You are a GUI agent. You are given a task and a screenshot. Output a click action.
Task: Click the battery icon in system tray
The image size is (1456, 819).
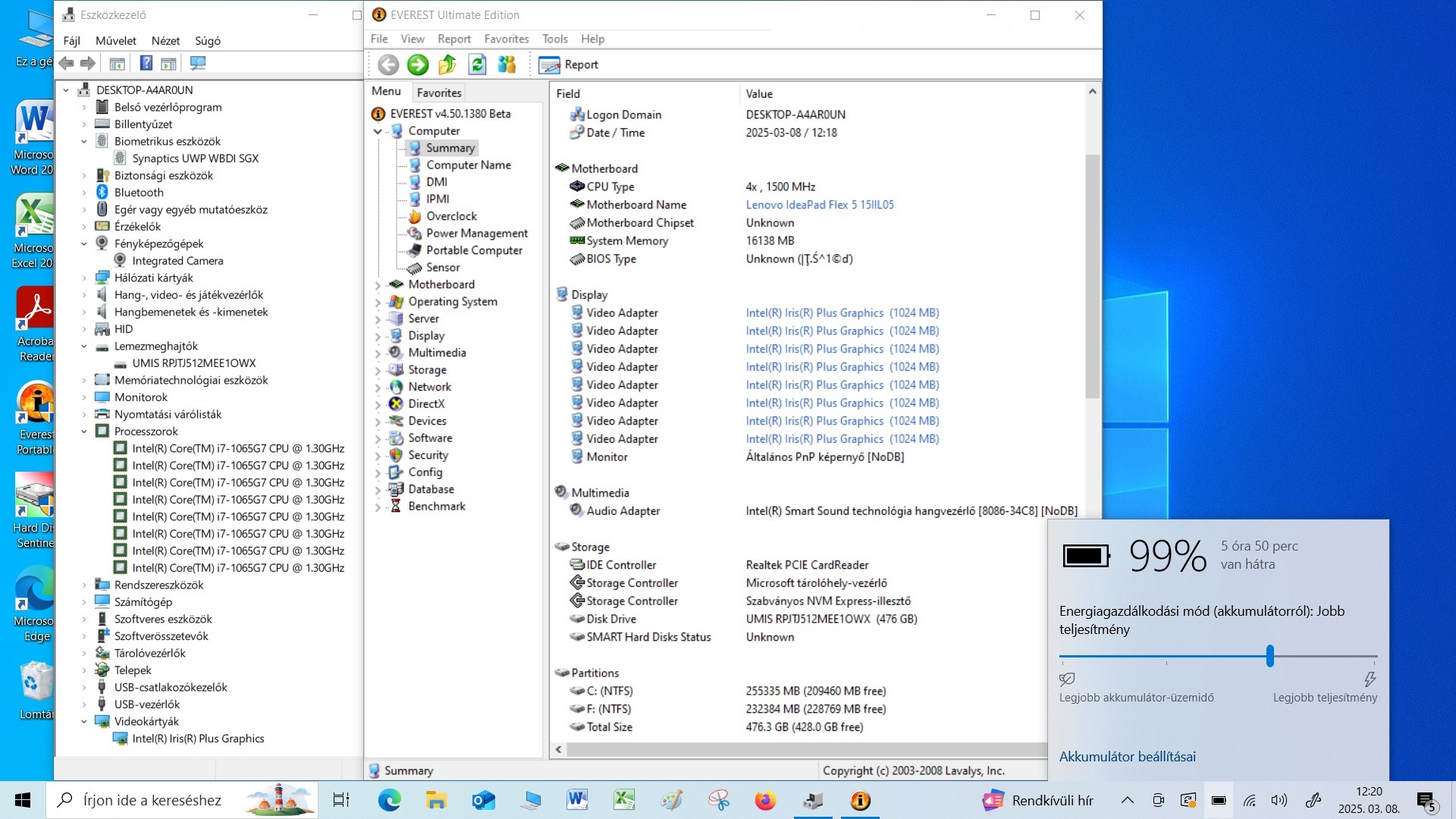tap(1219, 800)
